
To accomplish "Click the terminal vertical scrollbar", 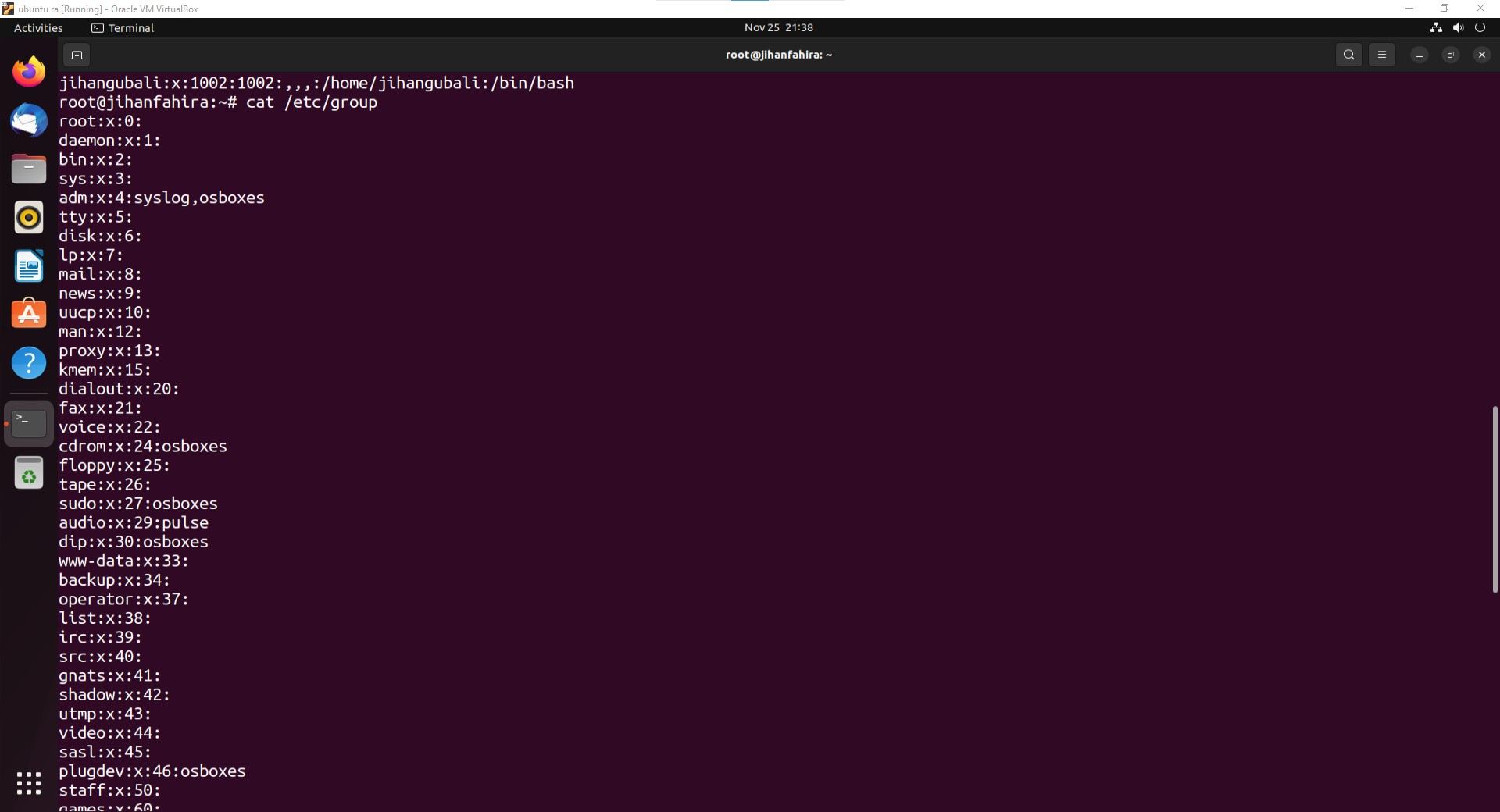I will [1495, 499].
